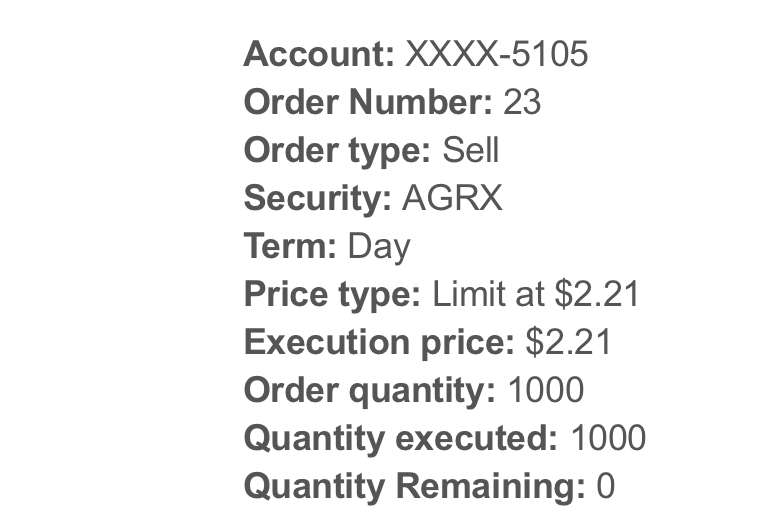Select the quantity executed value 1000

coord(608,438)
